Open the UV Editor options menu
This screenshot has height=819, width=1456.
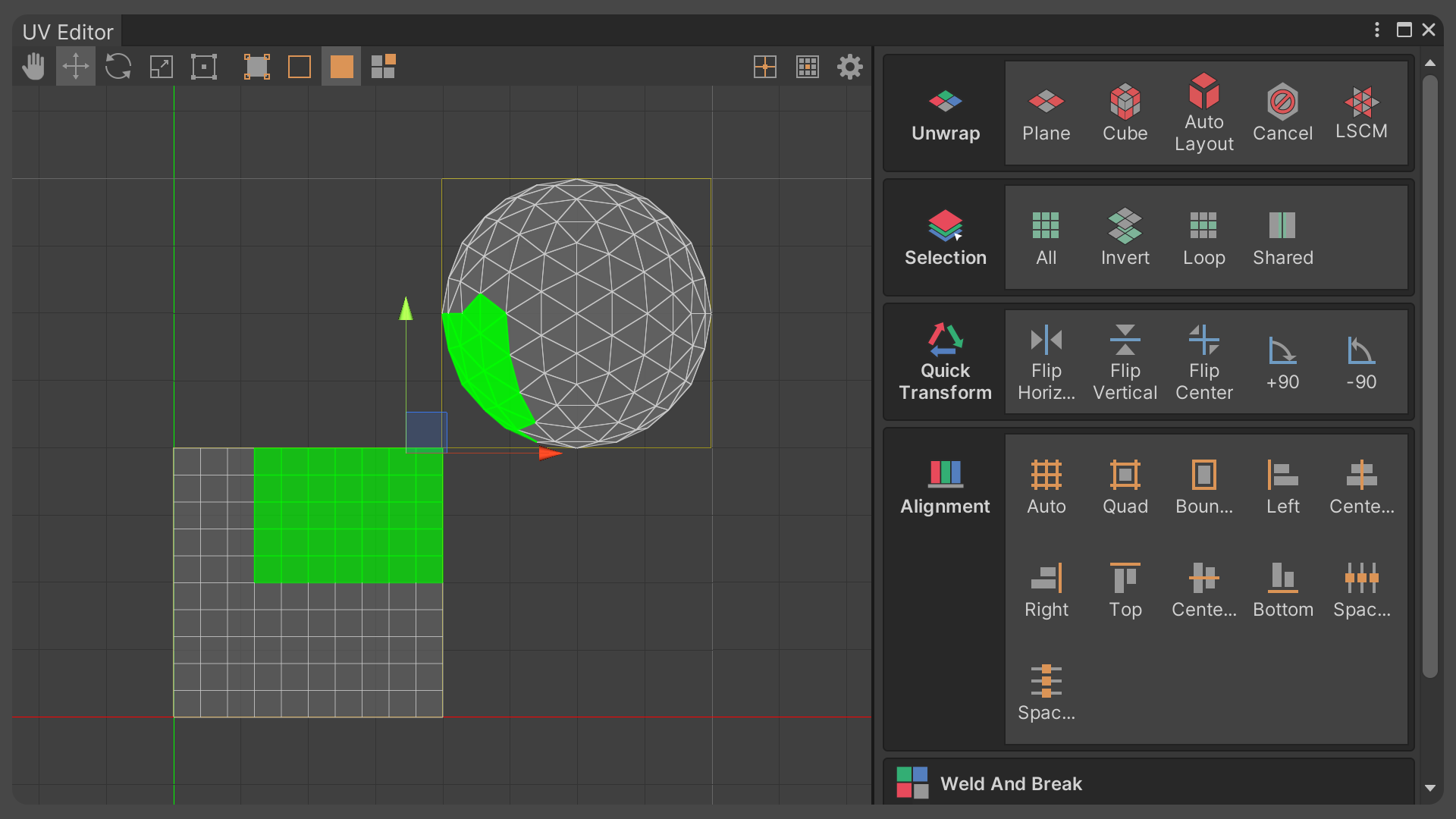click(1376, 30)
